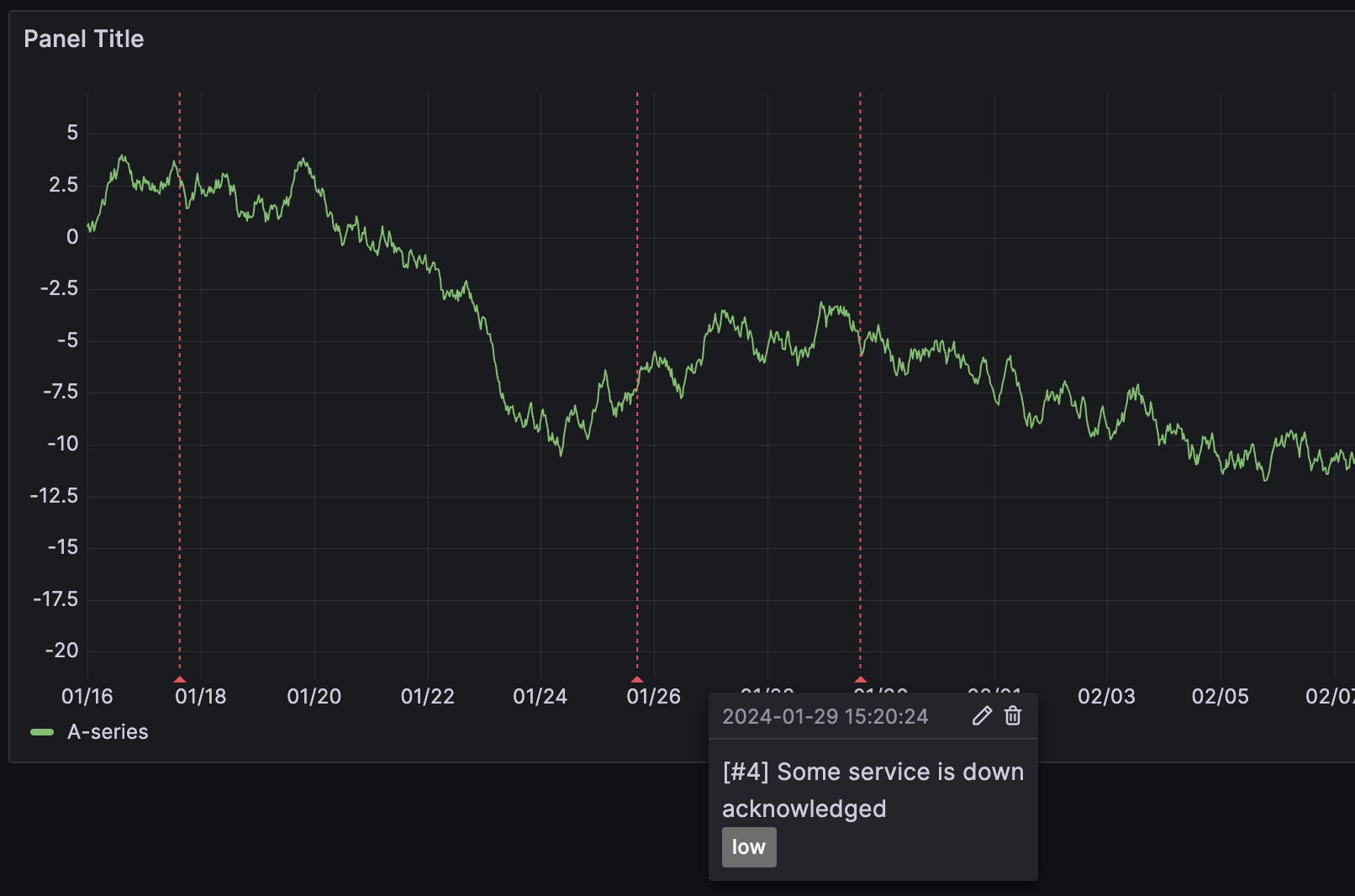Click the trash can beside the timestamp
This screenshot has width=1355, height=896.
point(1013,715)
